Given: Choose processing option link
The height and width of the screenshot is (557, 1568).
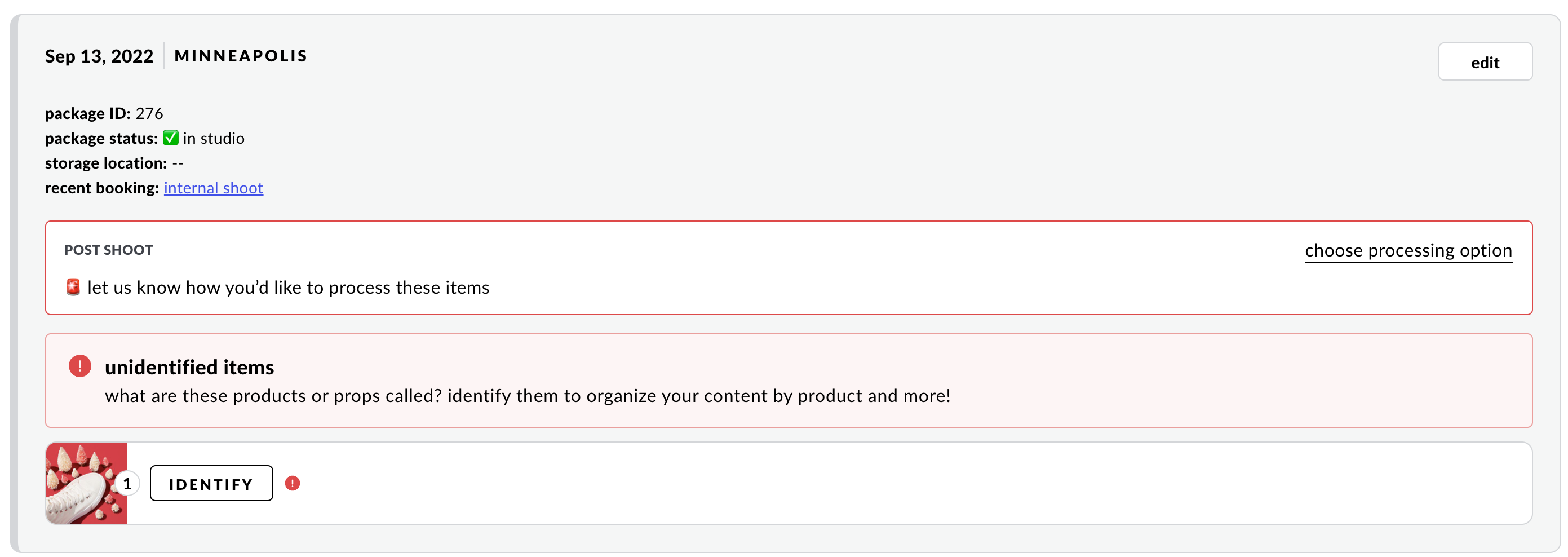Looking at the screenshot, I should point(1408,250).
